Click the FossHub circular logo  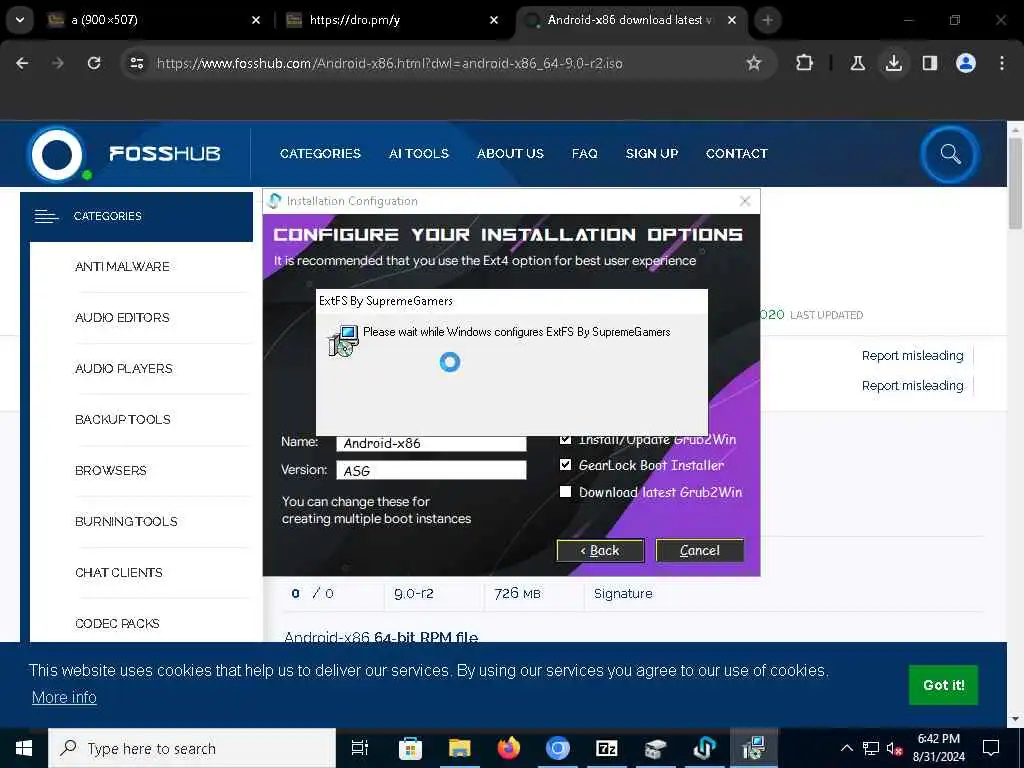click(x=57, y=154)
